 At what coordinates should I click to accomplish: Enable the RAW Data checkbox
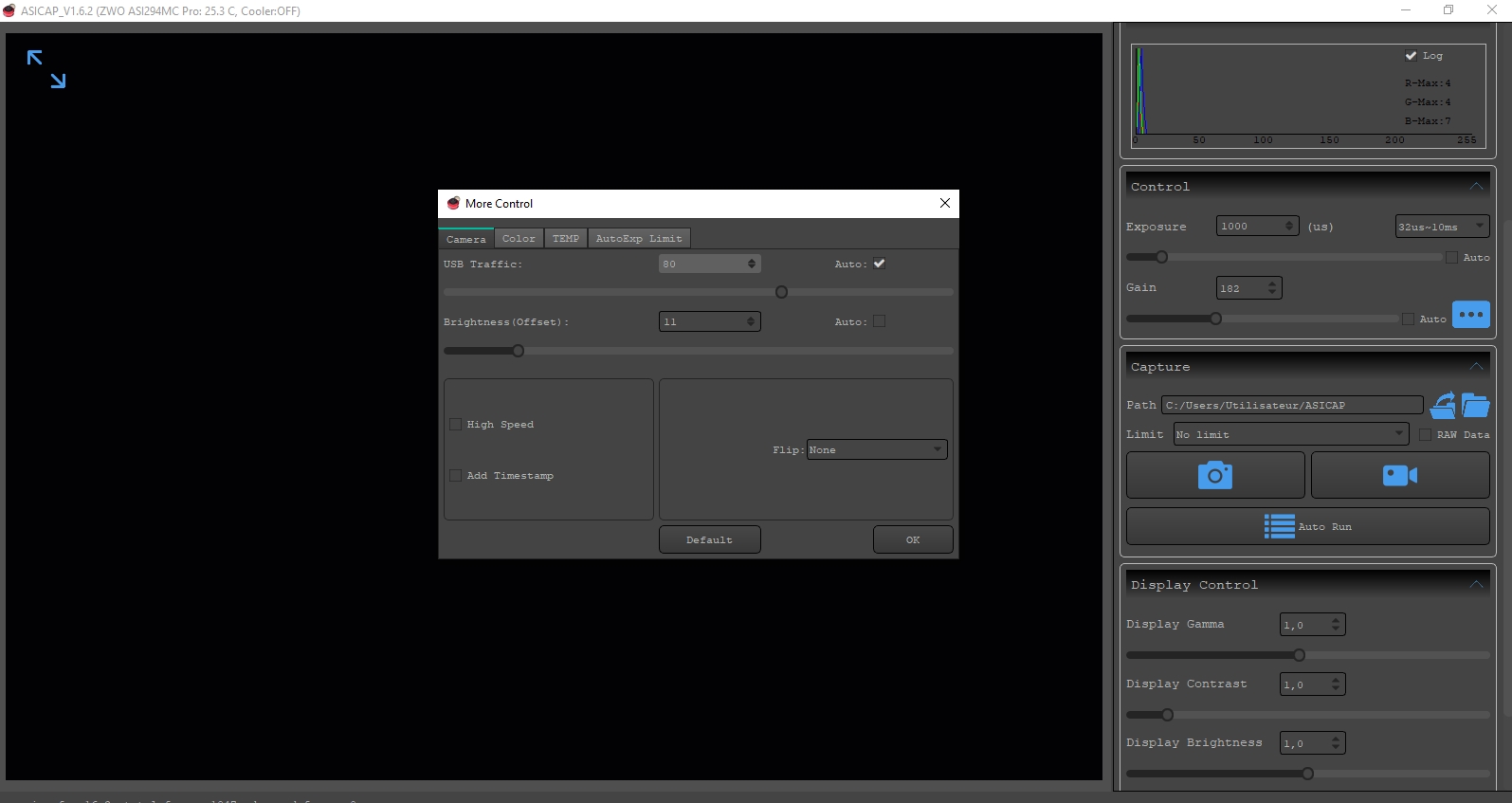1425,435
